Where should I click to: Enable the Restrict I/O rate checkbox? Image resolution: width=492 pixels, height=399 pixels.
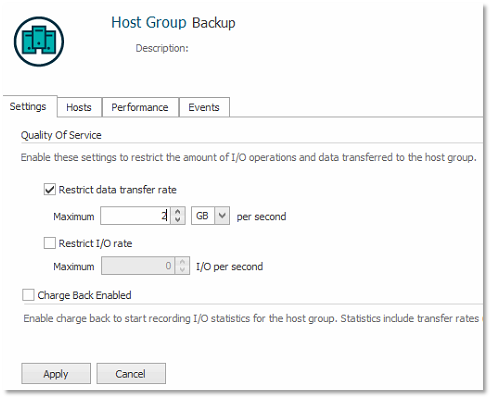[50, 243]
